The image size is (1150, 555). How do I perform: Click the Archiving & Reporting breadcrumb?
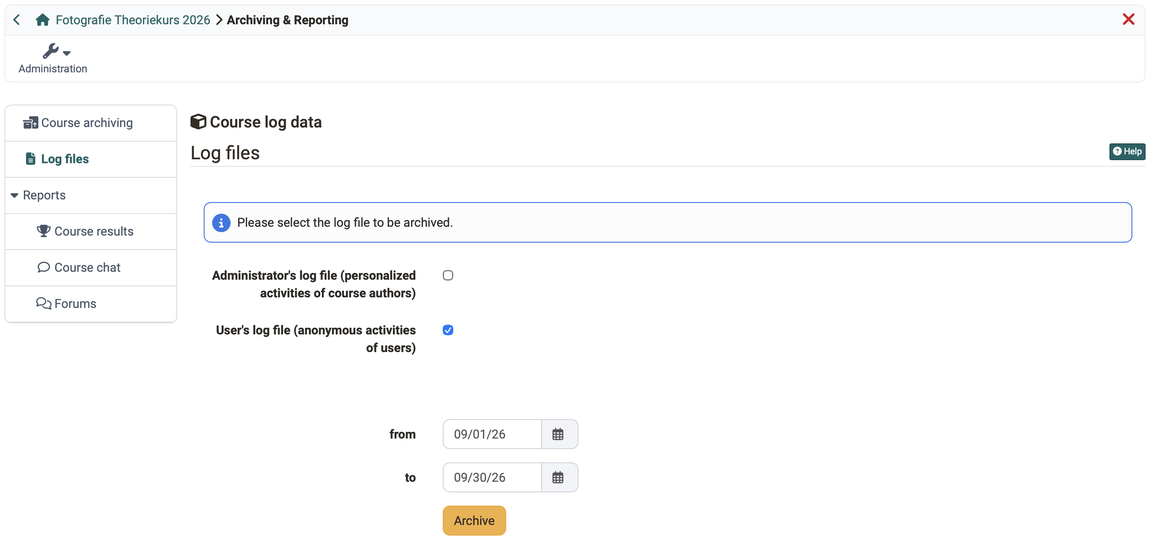pos(288,20)
